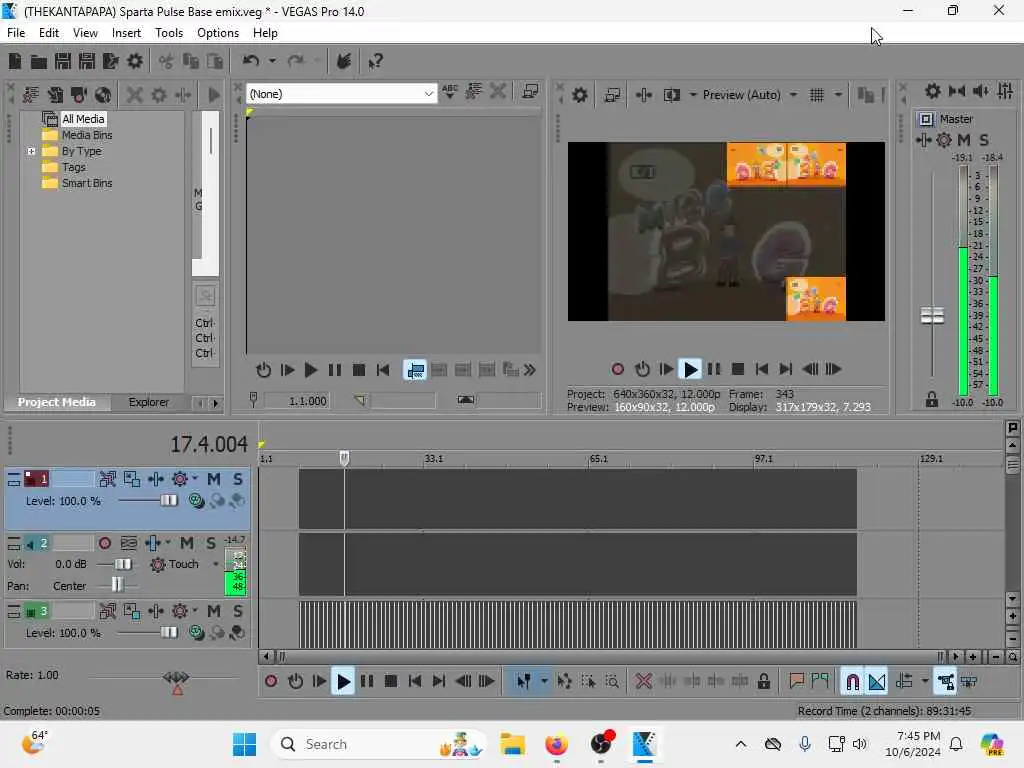Click the trimmer Stop button
The width and height of the screenshot is (1024, 768).
click(359, 370)
